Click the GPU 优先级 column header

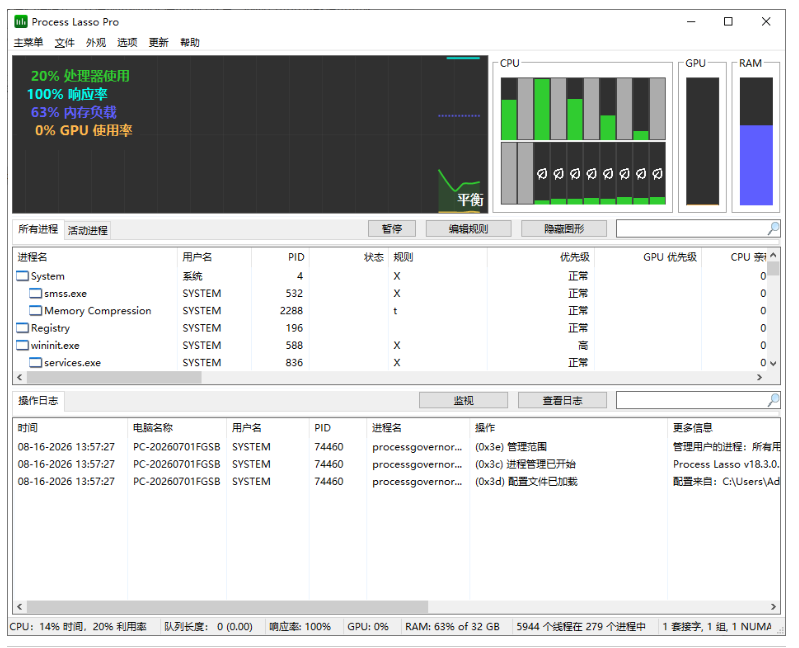[x=648, y=257]
